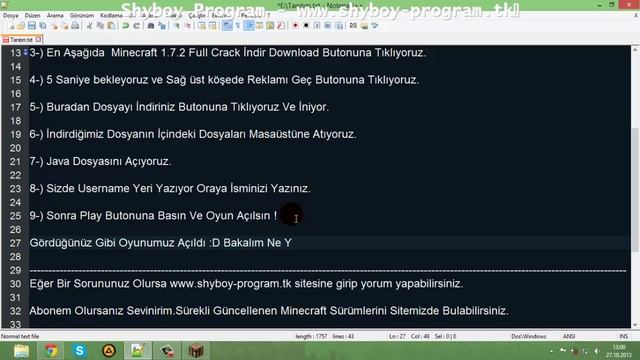Select the Tanıtım.txt document tab
The image size is (640, 360).
click(x=21, y=40)
